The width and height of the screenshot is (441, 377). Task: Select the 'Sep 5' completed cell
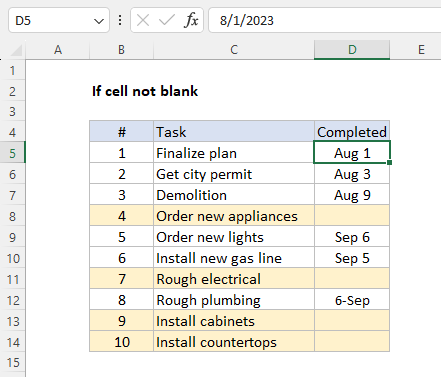pyautogui.click(x=352, y=258)
